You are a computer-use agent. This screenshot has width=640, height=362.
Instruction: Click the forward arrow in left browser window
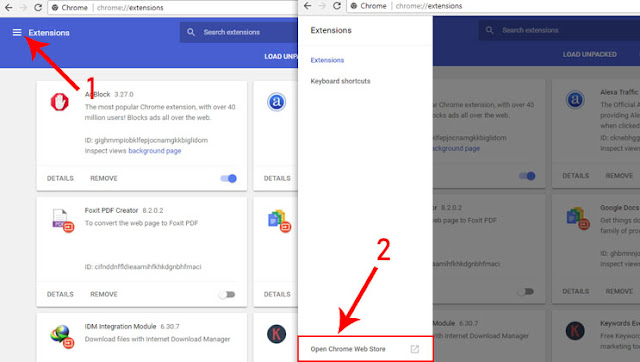coord(23,7)
